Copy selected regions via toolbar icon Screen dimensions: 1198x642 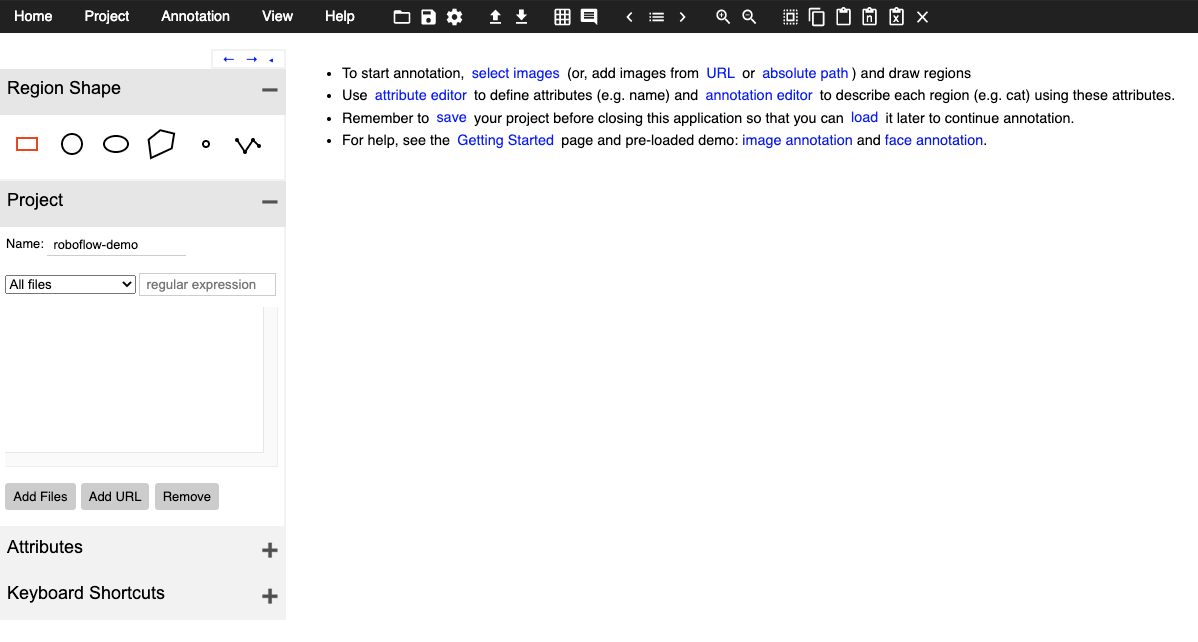[817, 17]
